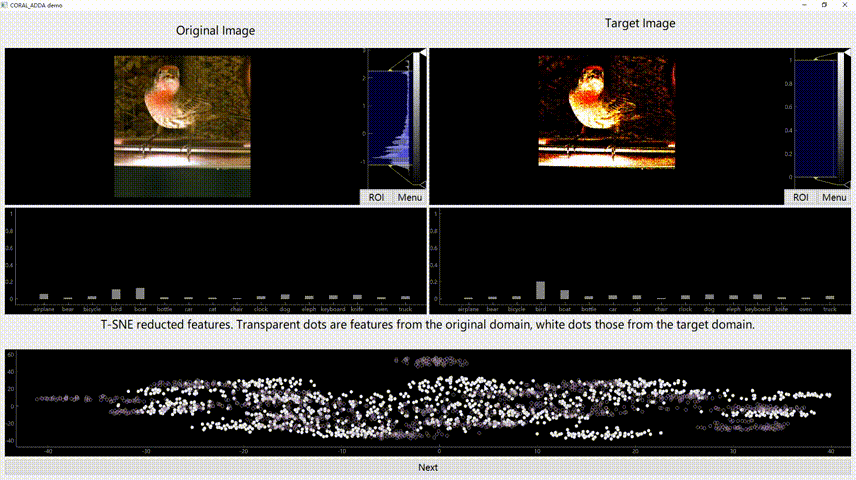Click 'boat' label in Target chart
The image size is (856, 480).
point(564,309)
